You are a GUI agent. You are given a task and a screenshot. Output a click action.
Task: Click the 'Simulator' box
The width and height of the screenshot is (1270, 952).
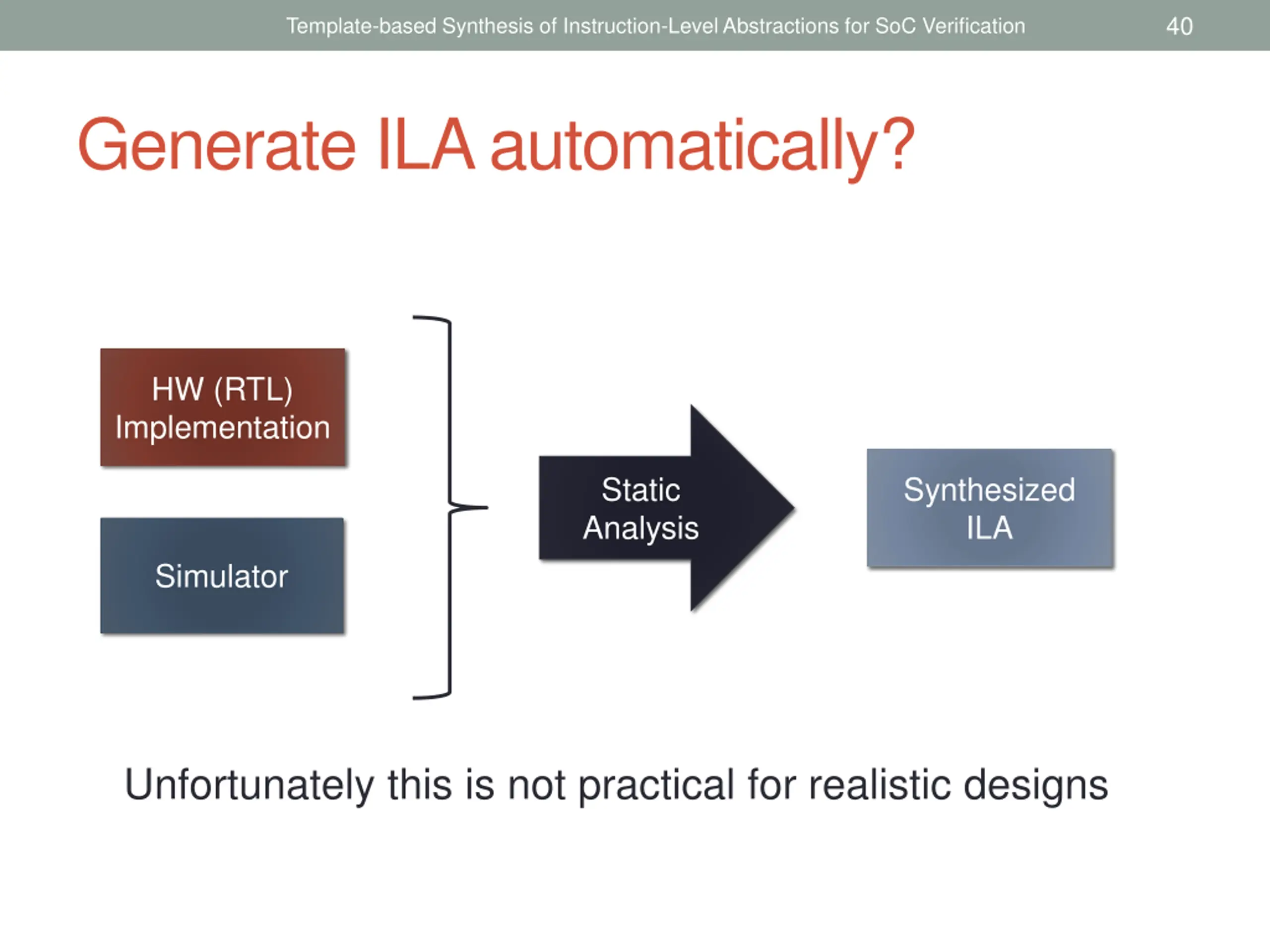pyautogui.click(x=223, y=576)
